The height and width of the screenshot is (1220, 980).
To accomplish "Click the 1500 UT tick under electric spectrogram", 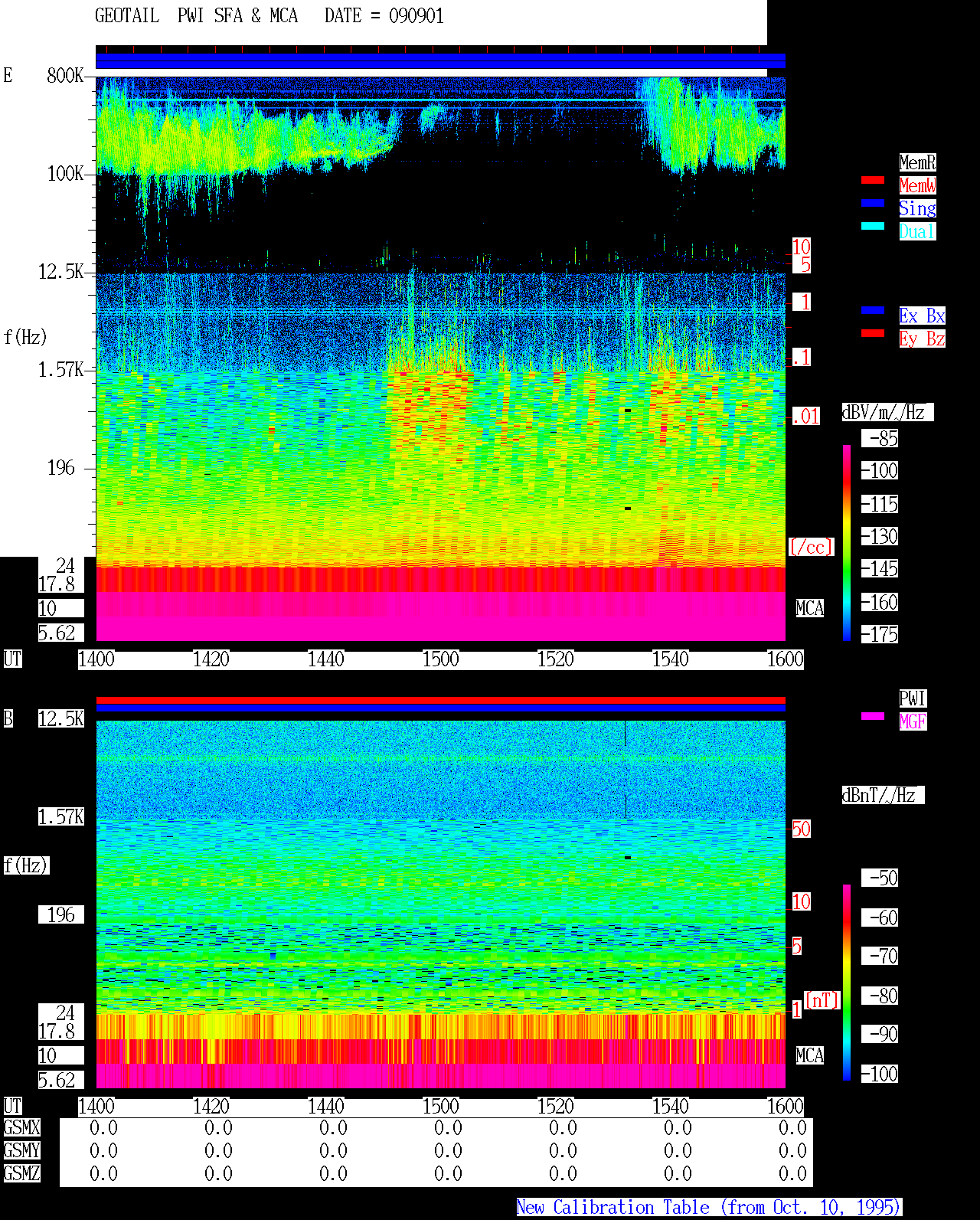I will coord(440,659).
